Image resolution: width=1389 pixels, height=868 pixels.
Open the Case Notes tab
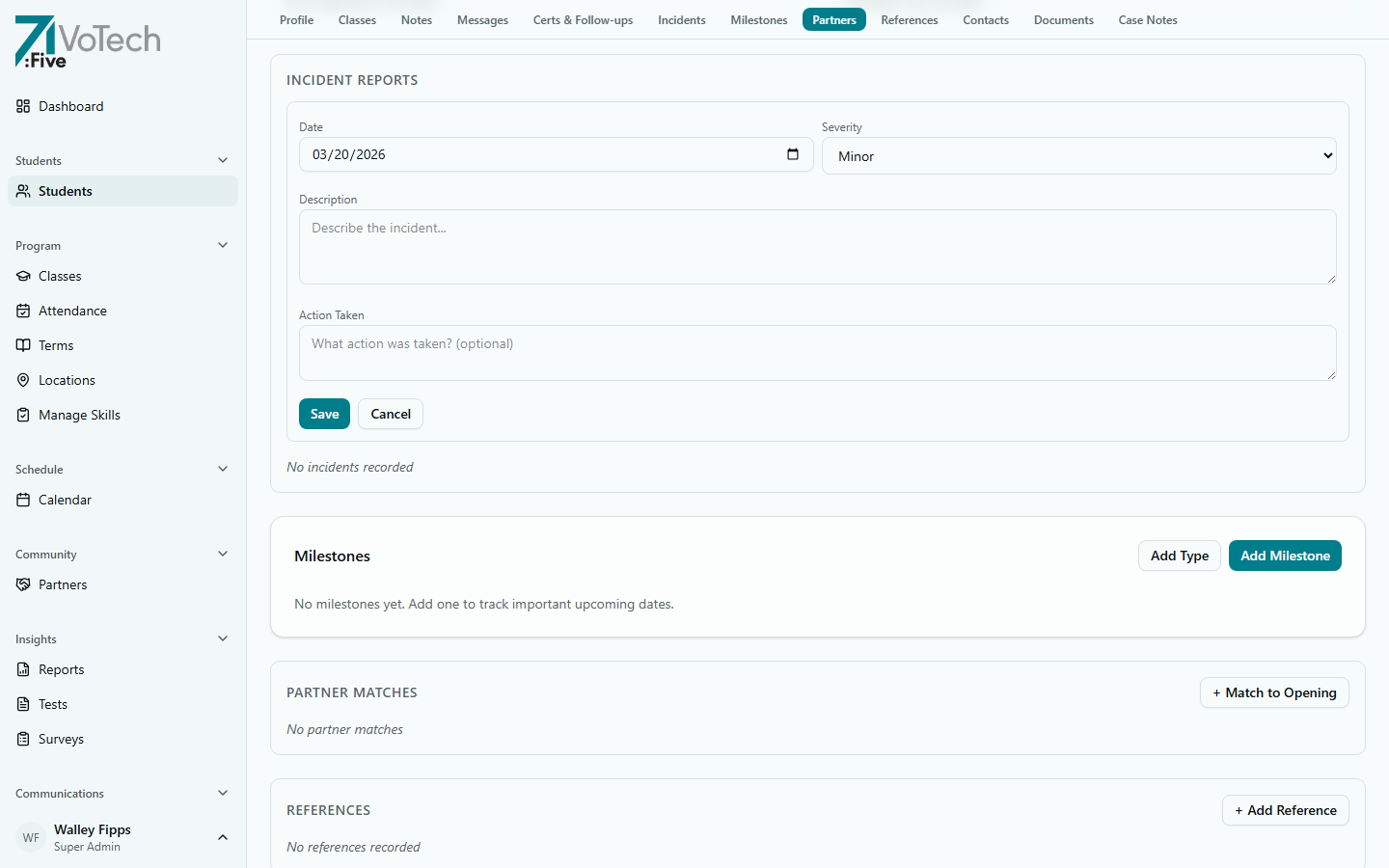click(1147, 19)
